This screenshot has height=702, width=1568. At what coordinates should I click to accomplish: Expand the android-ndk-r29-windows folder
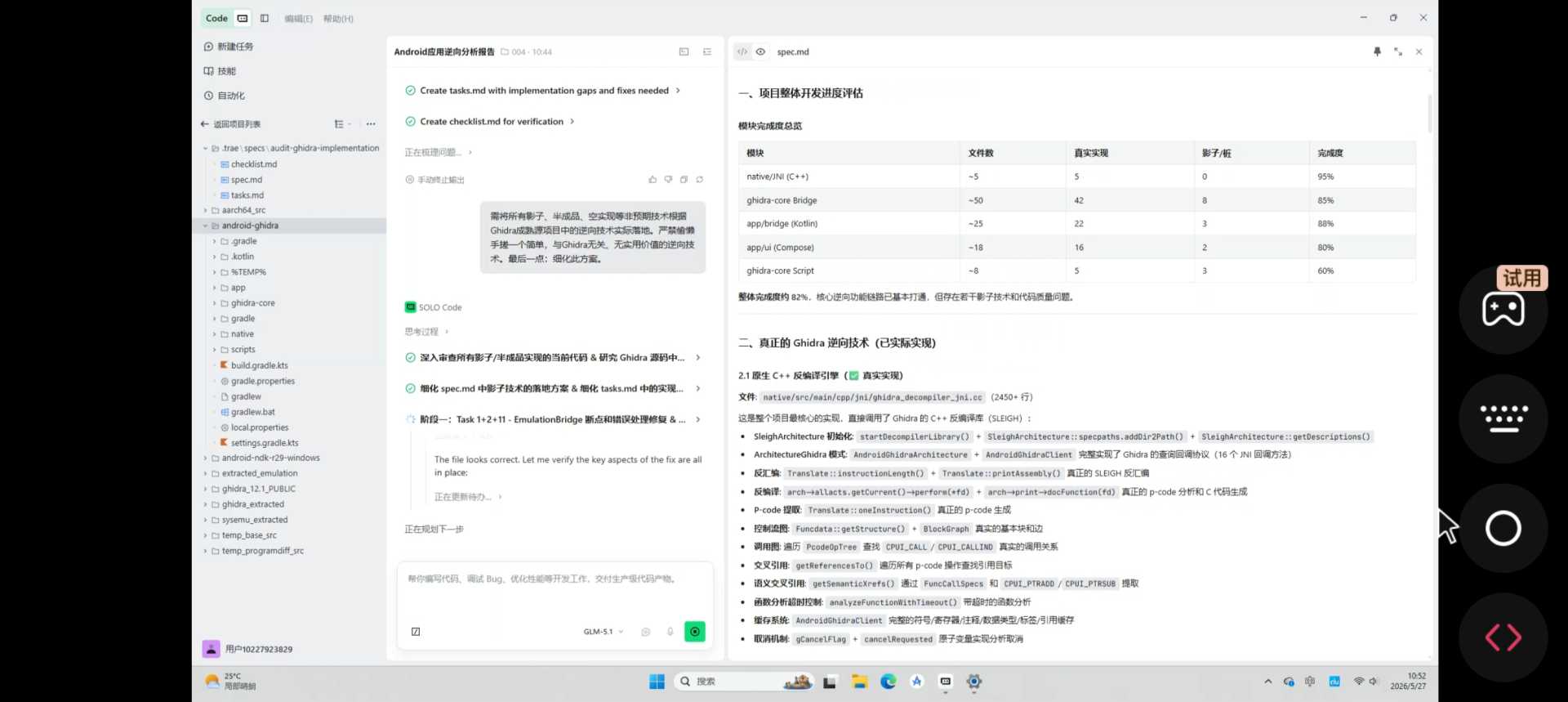tap(205, 458)
